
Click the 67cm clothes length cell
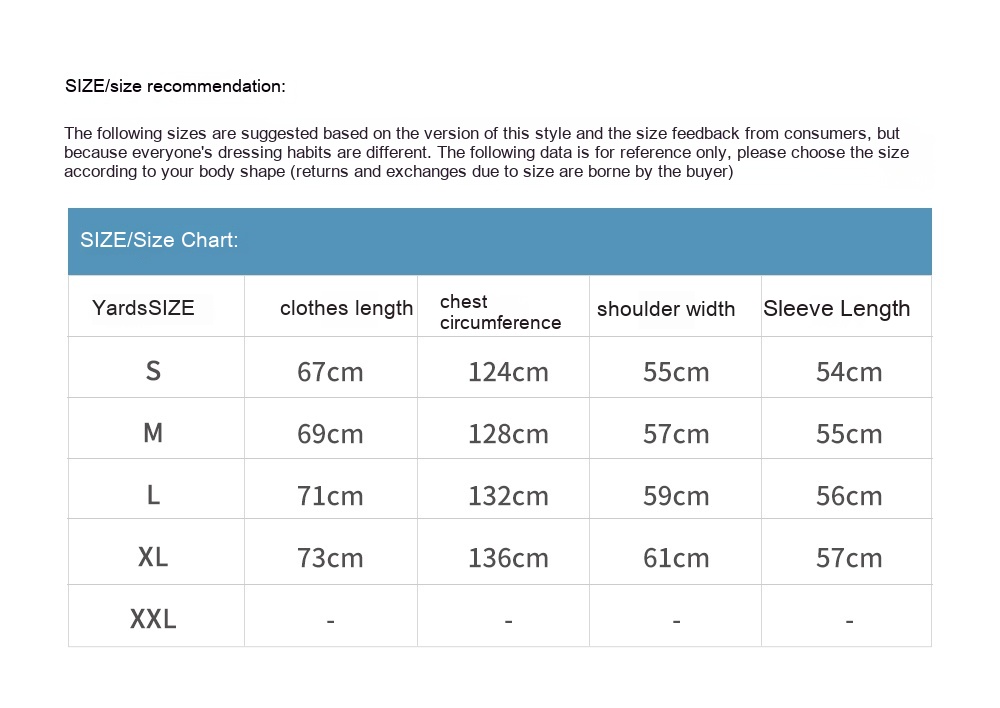(x=330, y=372)
